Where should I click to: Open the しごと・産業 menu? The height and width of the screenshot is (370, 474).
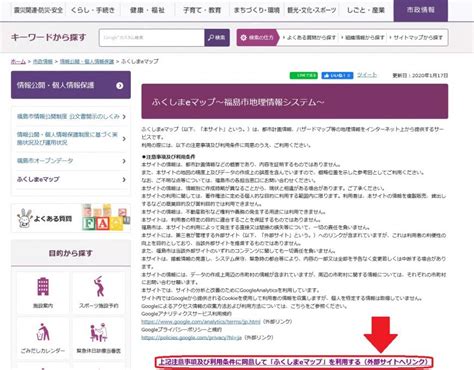point(366,10)
